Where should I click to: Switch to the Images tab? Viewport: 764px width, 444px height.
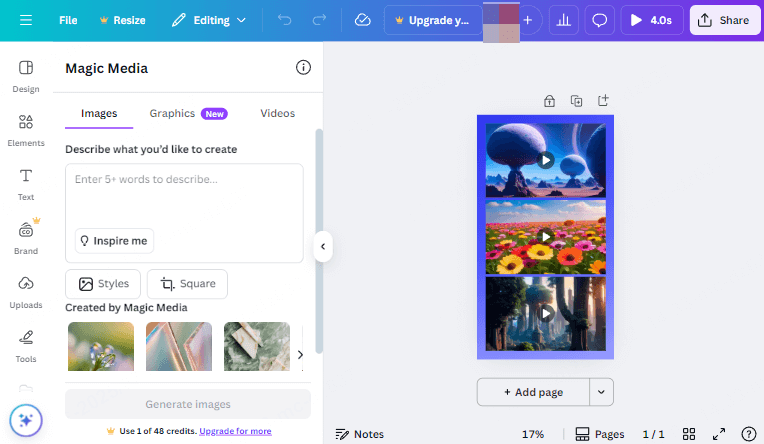tap(99, 114)
